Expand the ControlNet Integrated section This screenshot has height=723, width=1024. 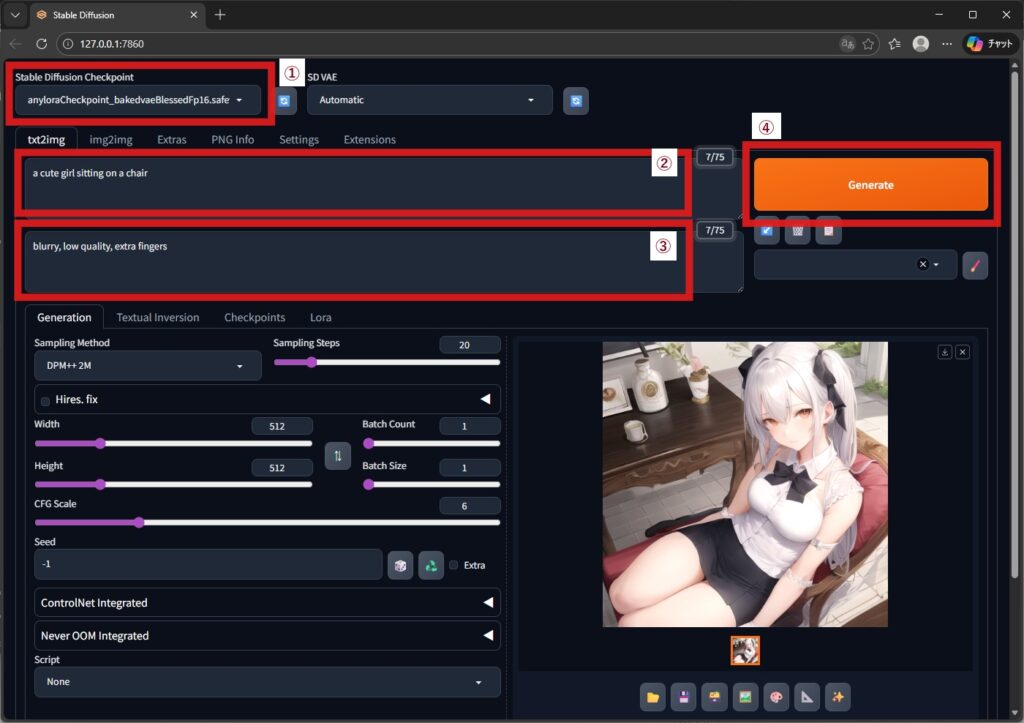[267, 603]
